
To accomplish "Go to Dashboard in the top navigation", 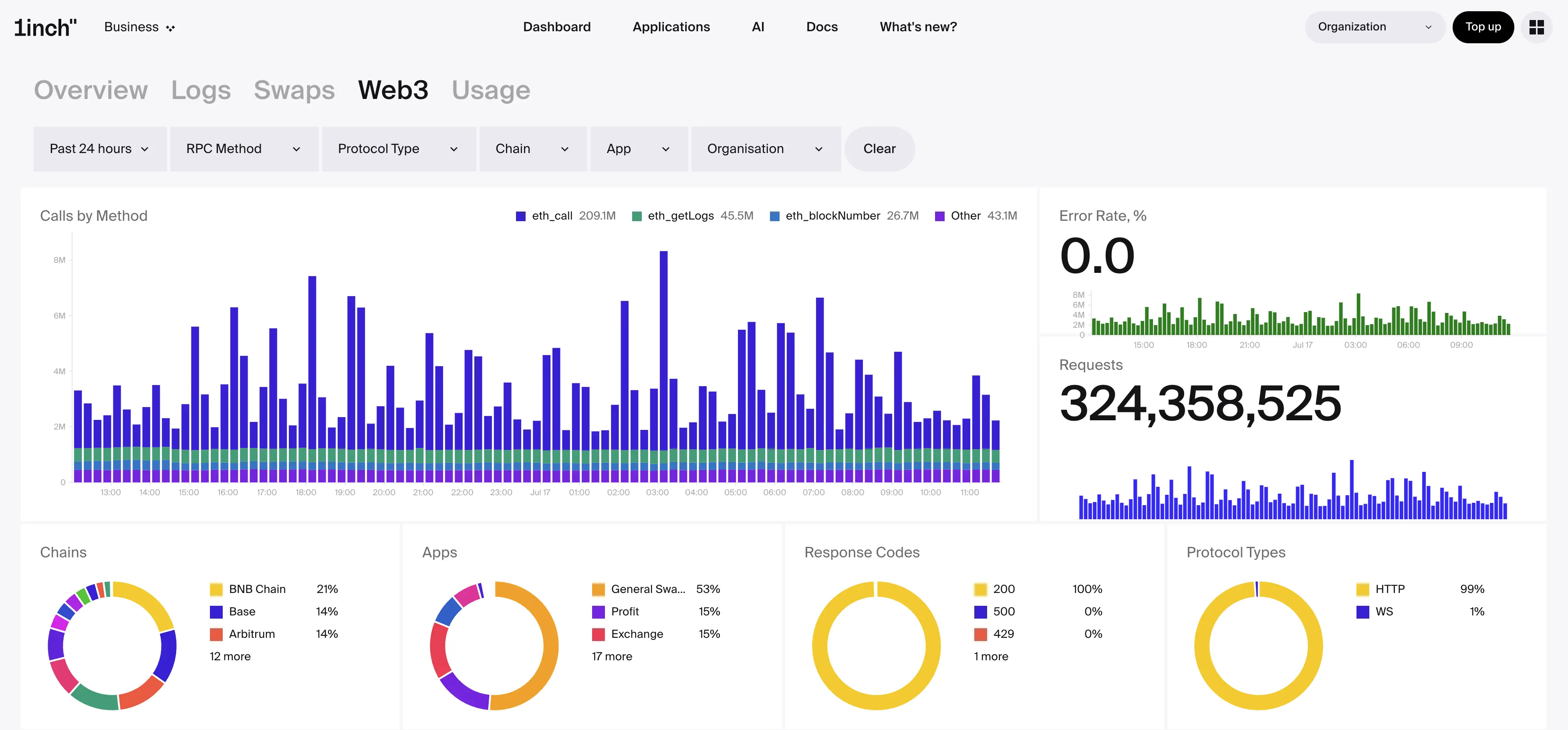I will 556,27.
